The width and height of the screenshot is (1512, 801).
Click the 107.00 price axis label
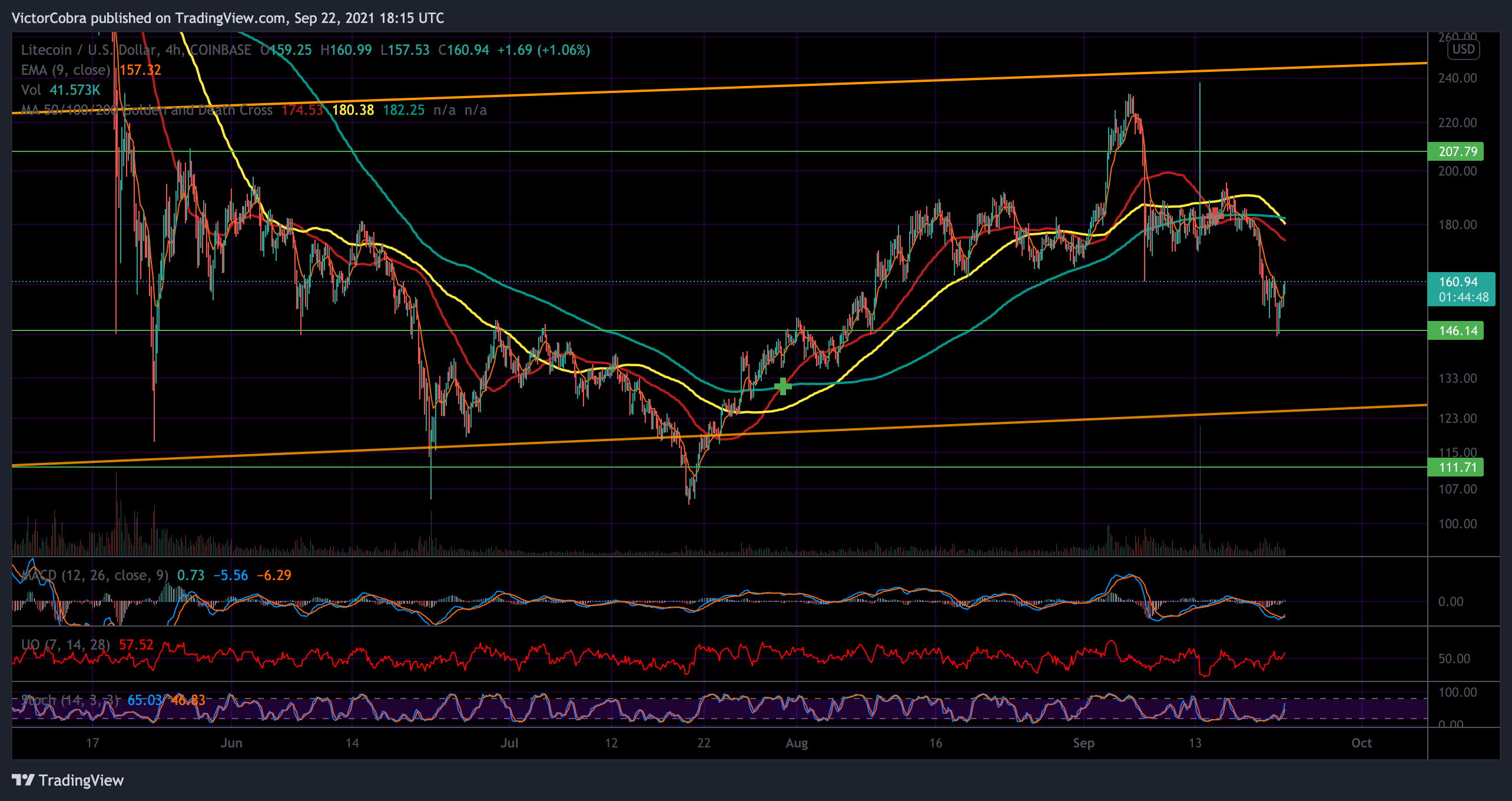point(1457,489)
